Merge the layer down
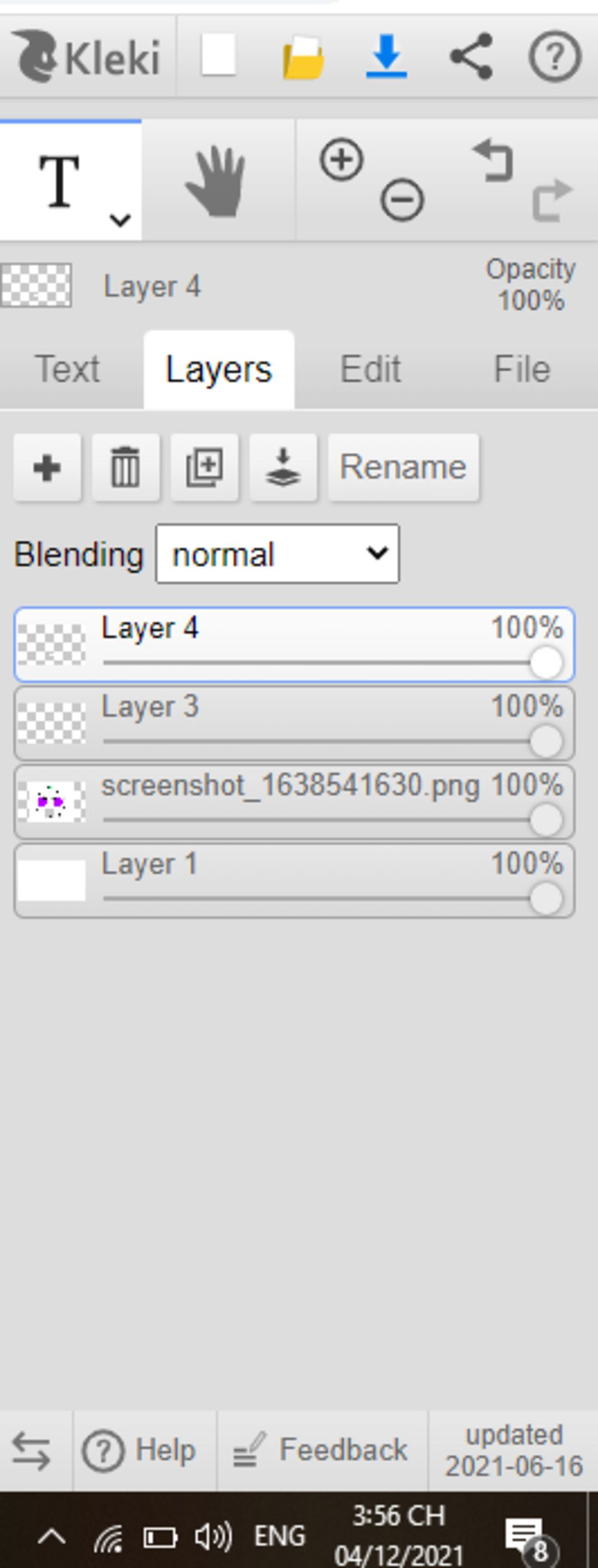The width and height of the screenshot is (598, 1568). (x=283, y=467)
